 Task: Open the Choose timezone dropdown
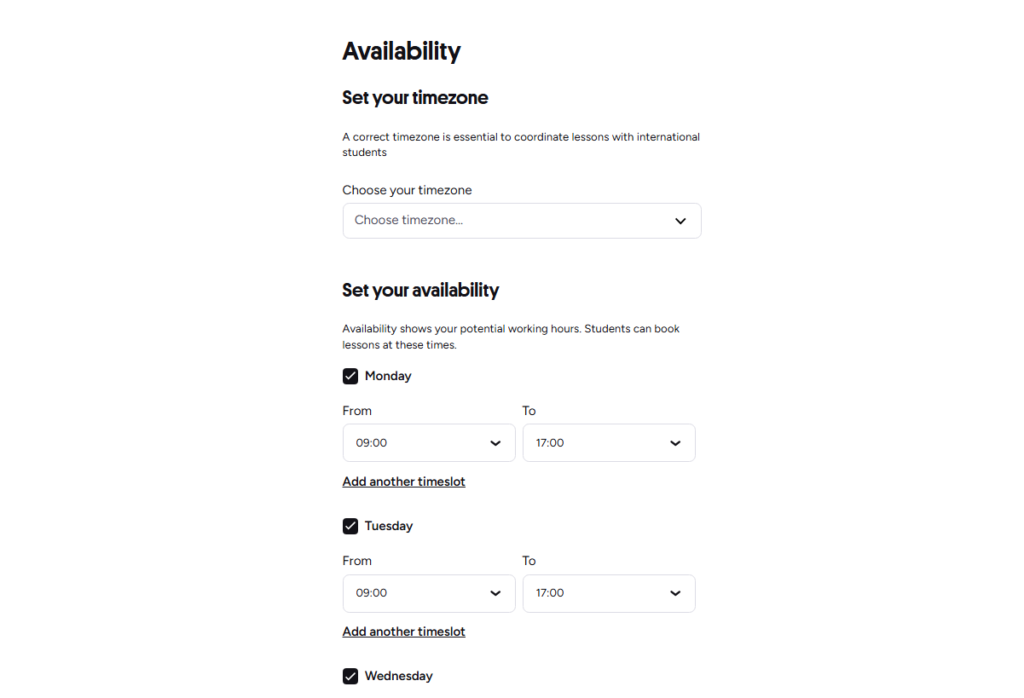pyautogui.click(x=522, y=221)
